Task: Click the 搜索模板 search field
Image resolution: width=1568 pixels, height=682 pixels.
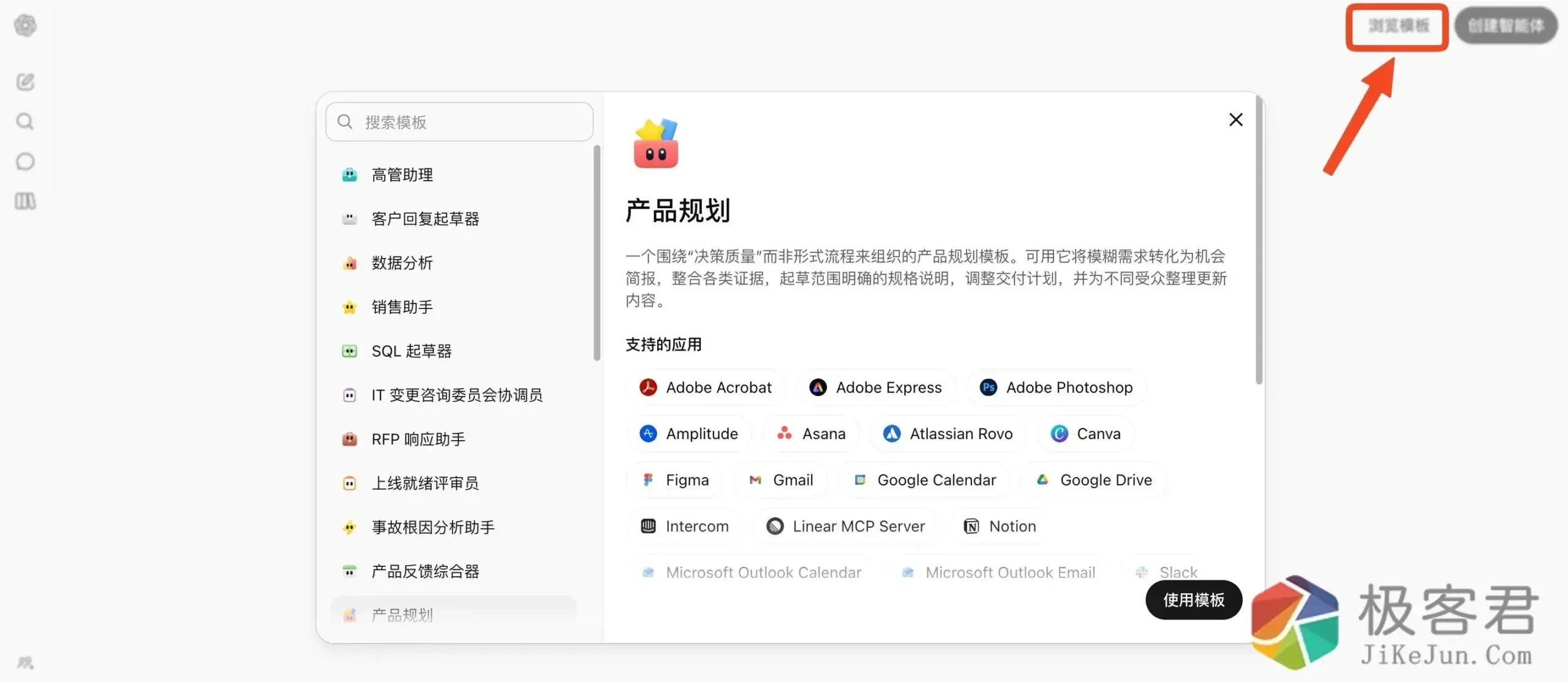Action: [458, 122]
